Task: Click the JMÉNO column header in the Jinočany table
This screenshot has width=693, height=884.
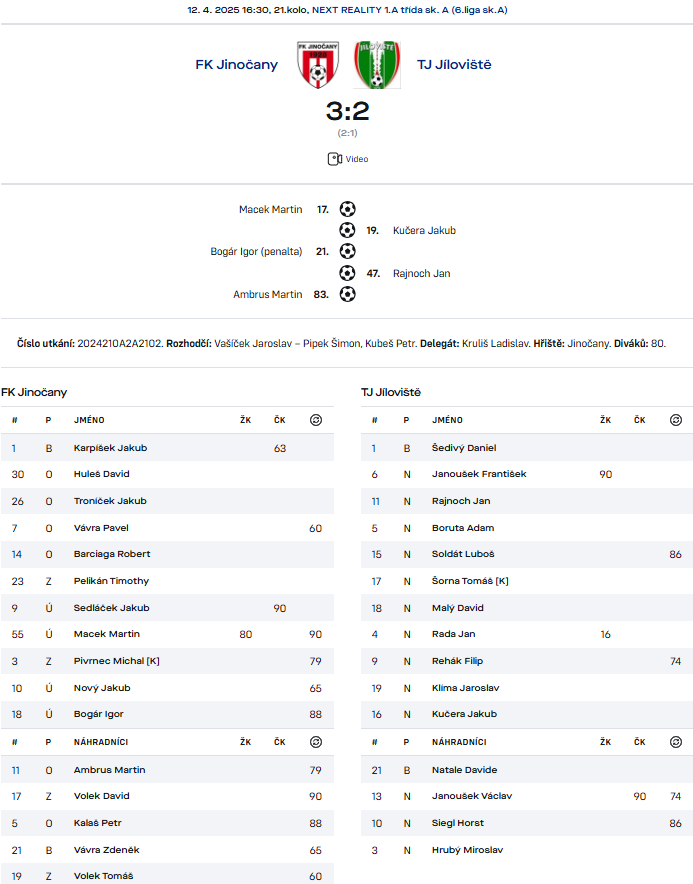Action: tap(89, 420)
